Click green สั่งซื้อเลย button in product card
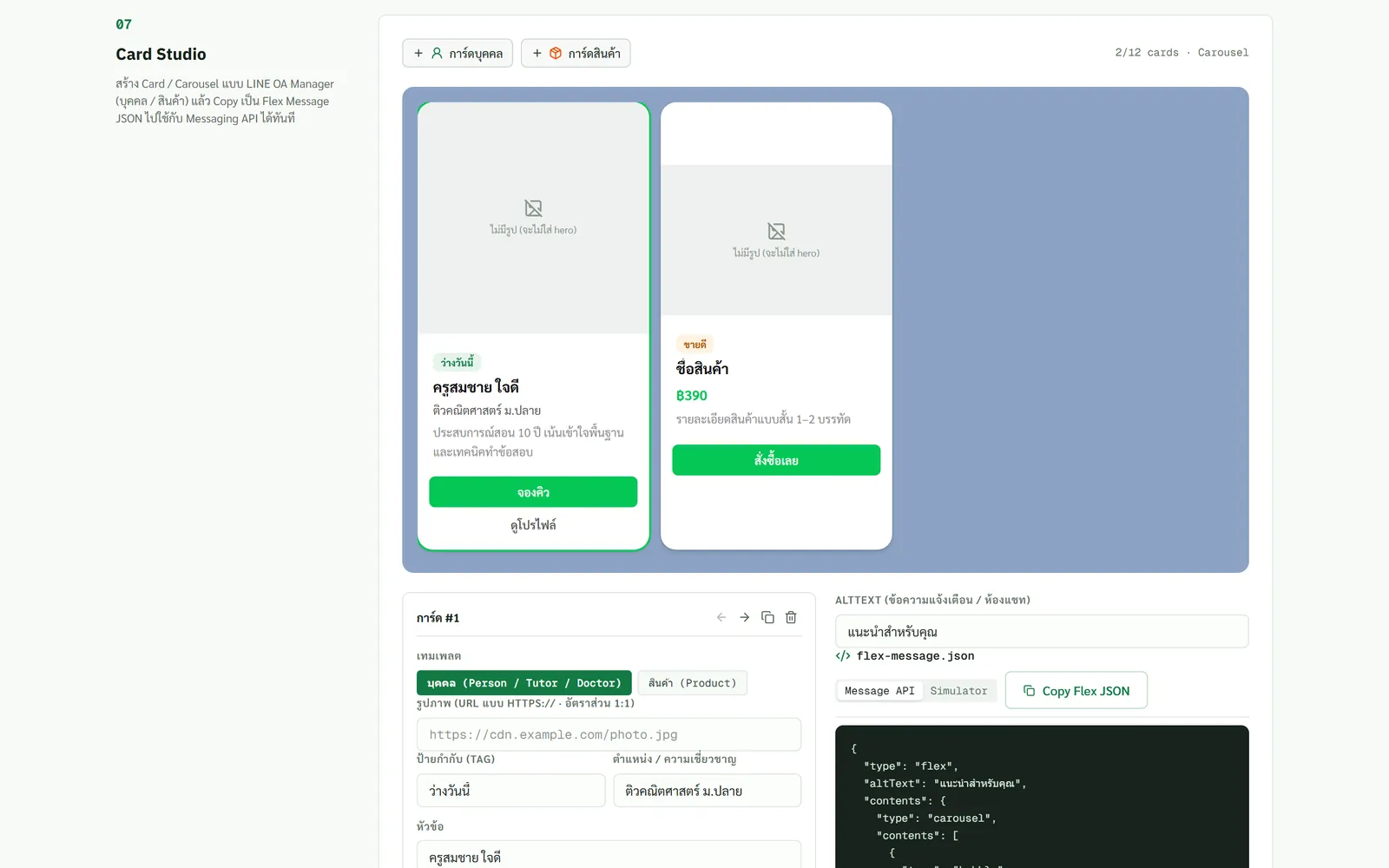This screenshot has width=1389, height=868. coord(776,460)
